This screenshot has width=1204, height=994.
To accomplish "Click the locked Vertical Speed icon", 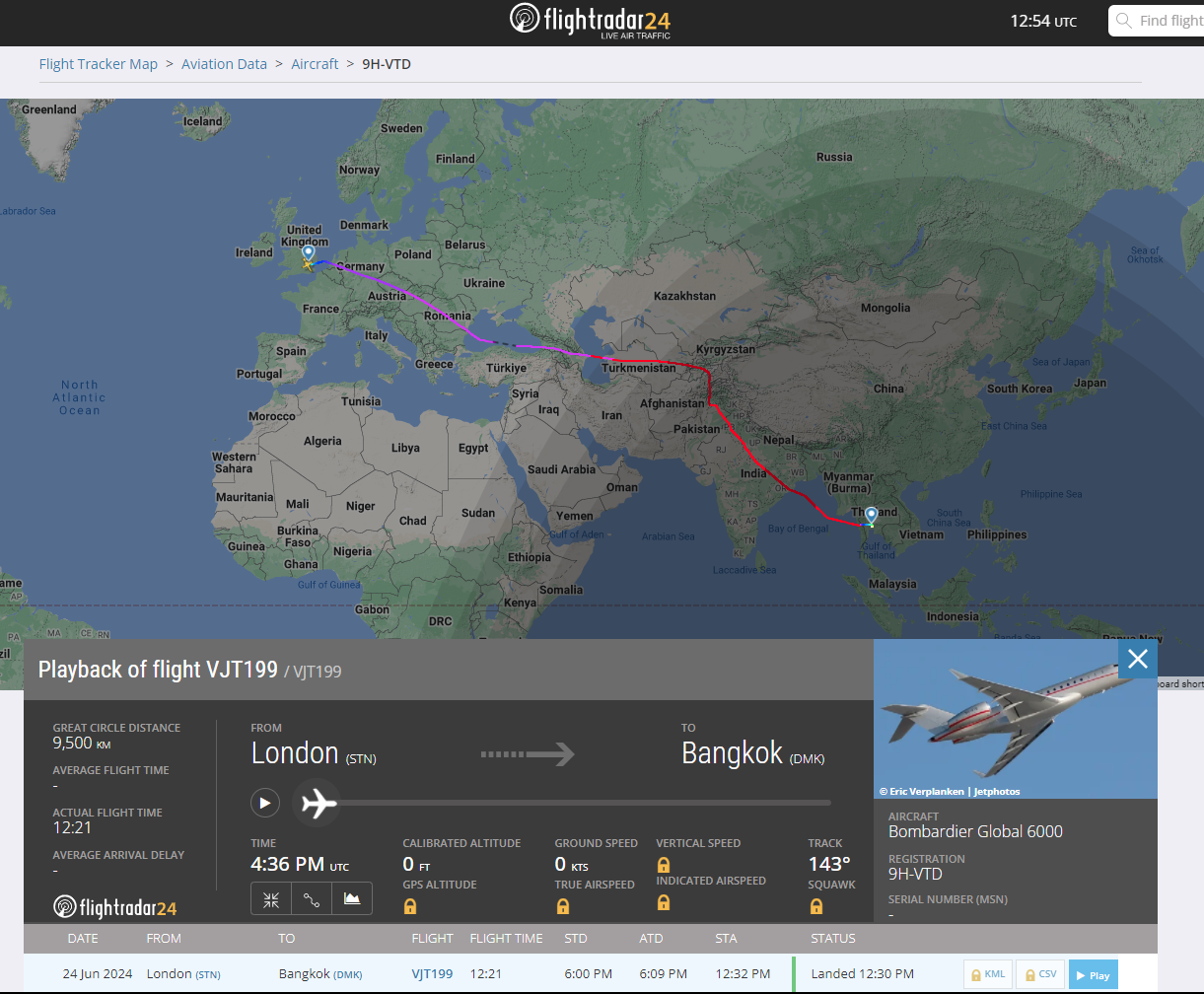I will (664, 865).
